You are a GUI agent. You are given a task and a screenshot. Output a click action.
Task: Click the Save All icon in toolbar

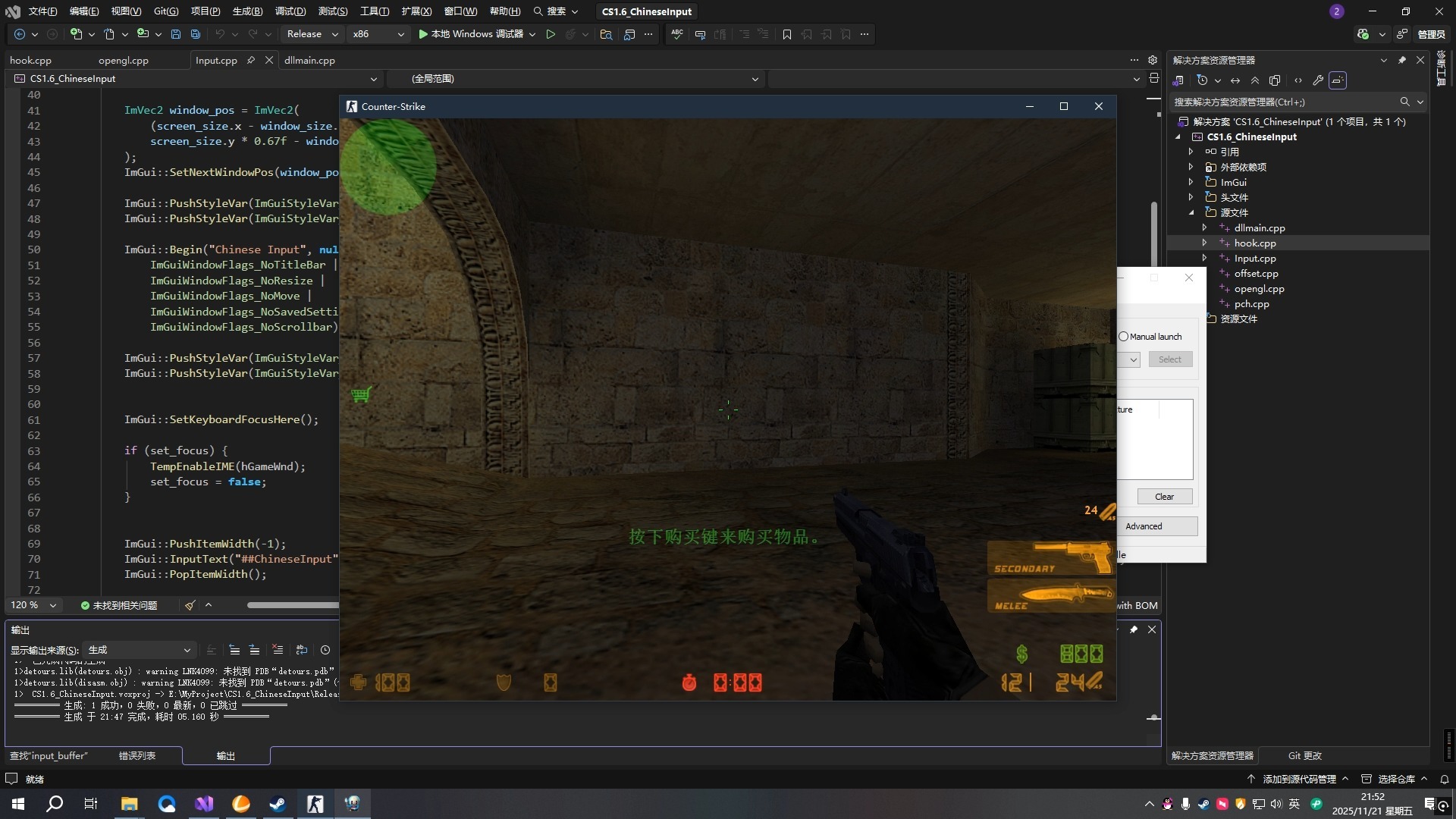click(196, 34)
